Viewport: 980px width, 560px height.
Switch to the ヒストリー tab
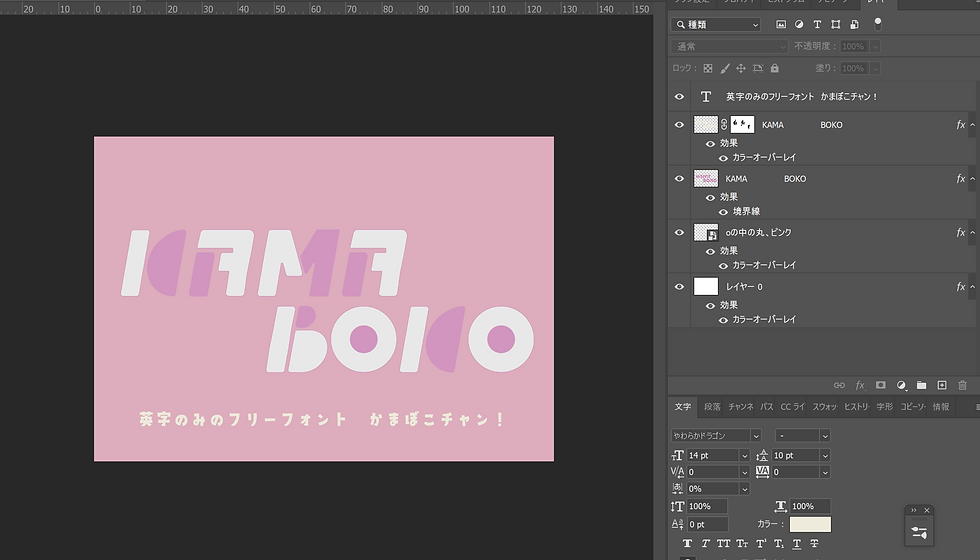(856, 407)
